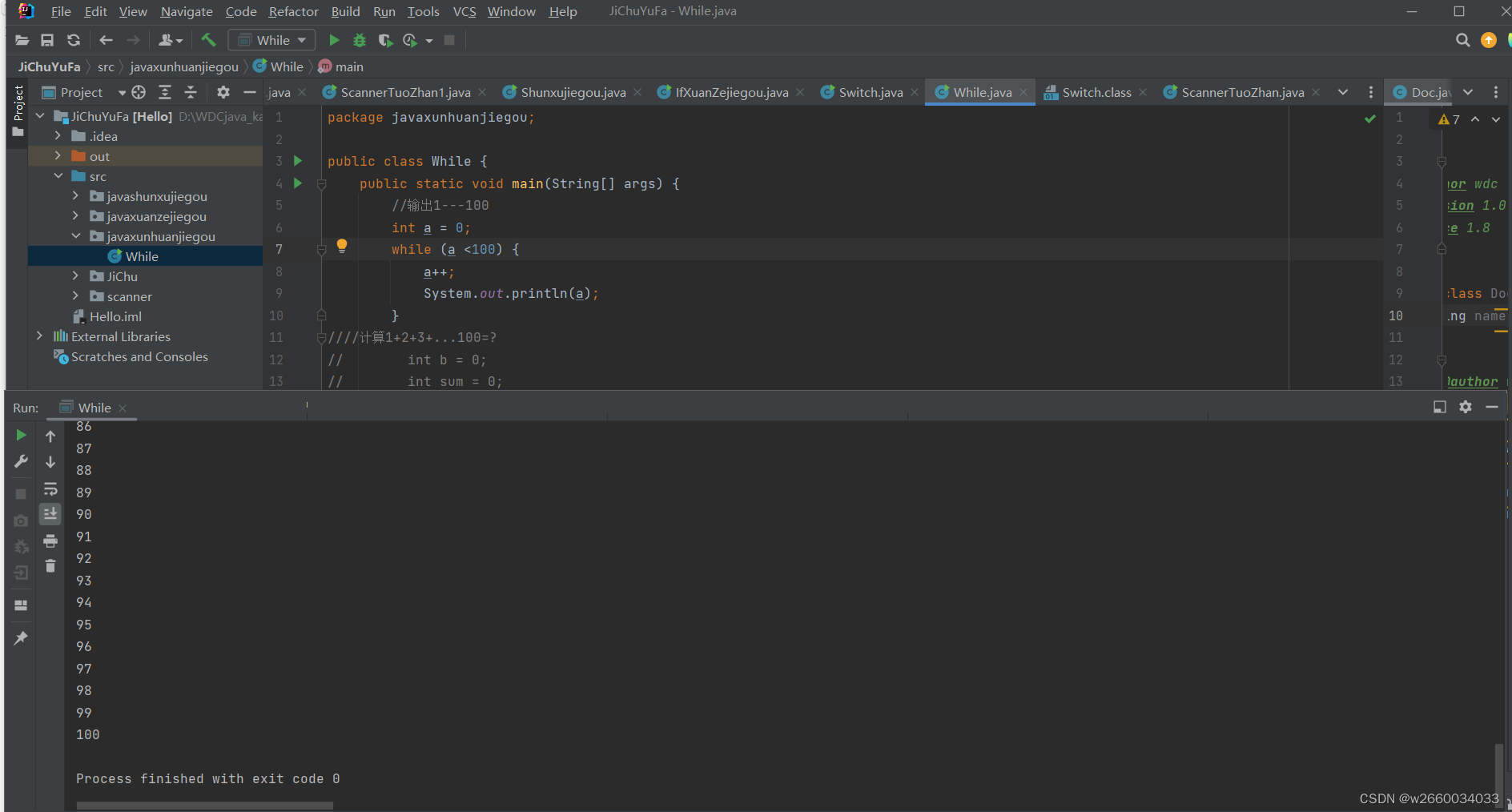
Task: Open Search Everywhere magnifier icon
Action: click(1463, 40)
